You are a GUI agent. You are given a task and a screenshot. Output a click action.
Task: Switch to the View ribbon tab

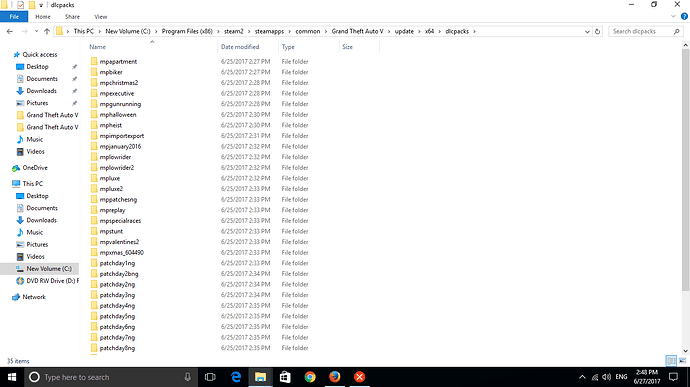tap(100, 17)
